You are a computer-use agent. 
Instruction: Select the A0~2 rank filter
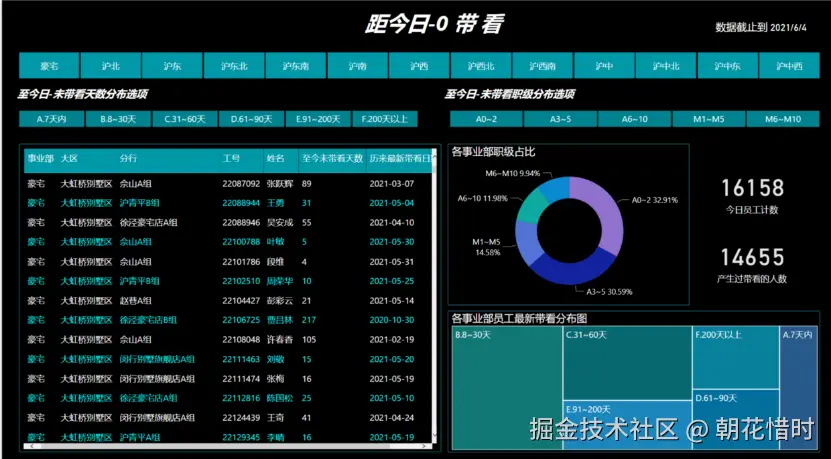(486, 119)
